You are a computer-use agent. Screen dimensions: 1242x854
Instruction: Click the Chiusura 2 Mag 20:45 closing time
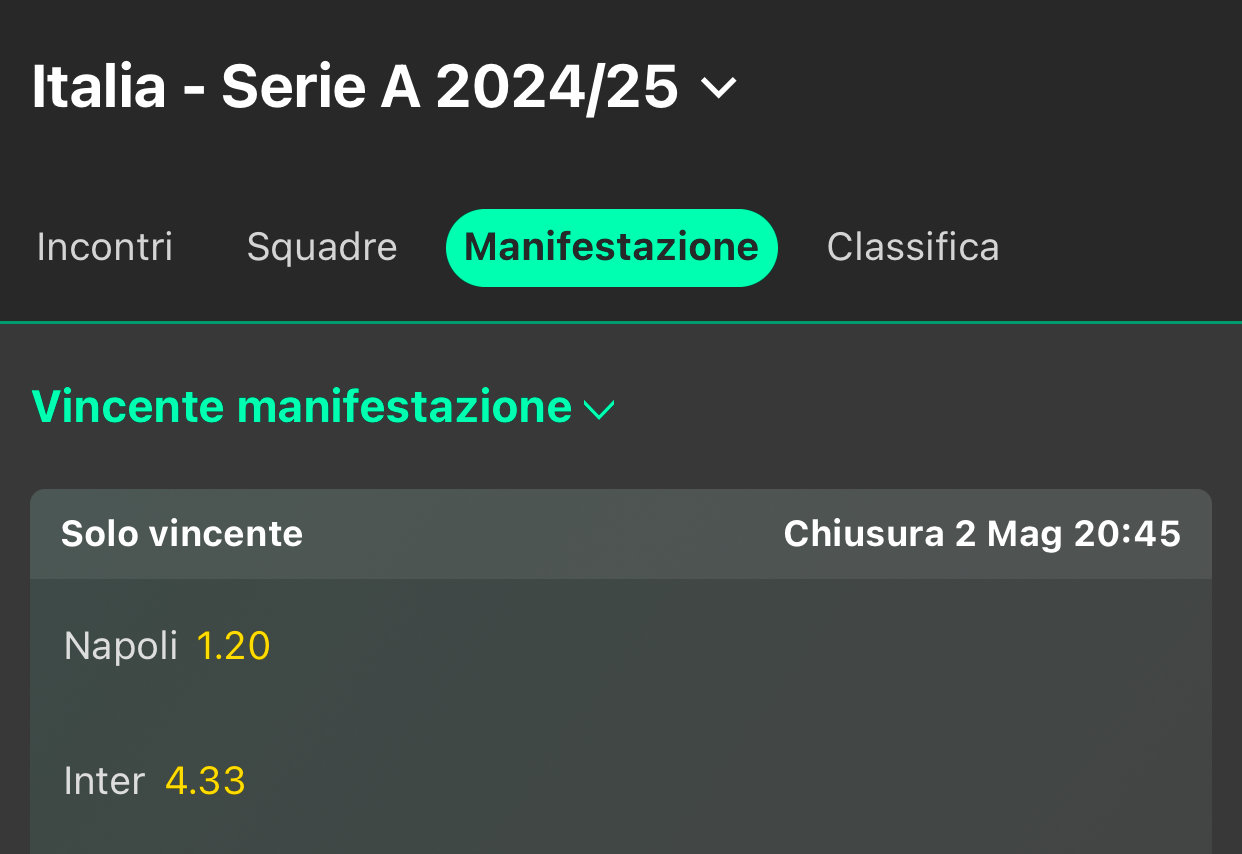[981, 534]
